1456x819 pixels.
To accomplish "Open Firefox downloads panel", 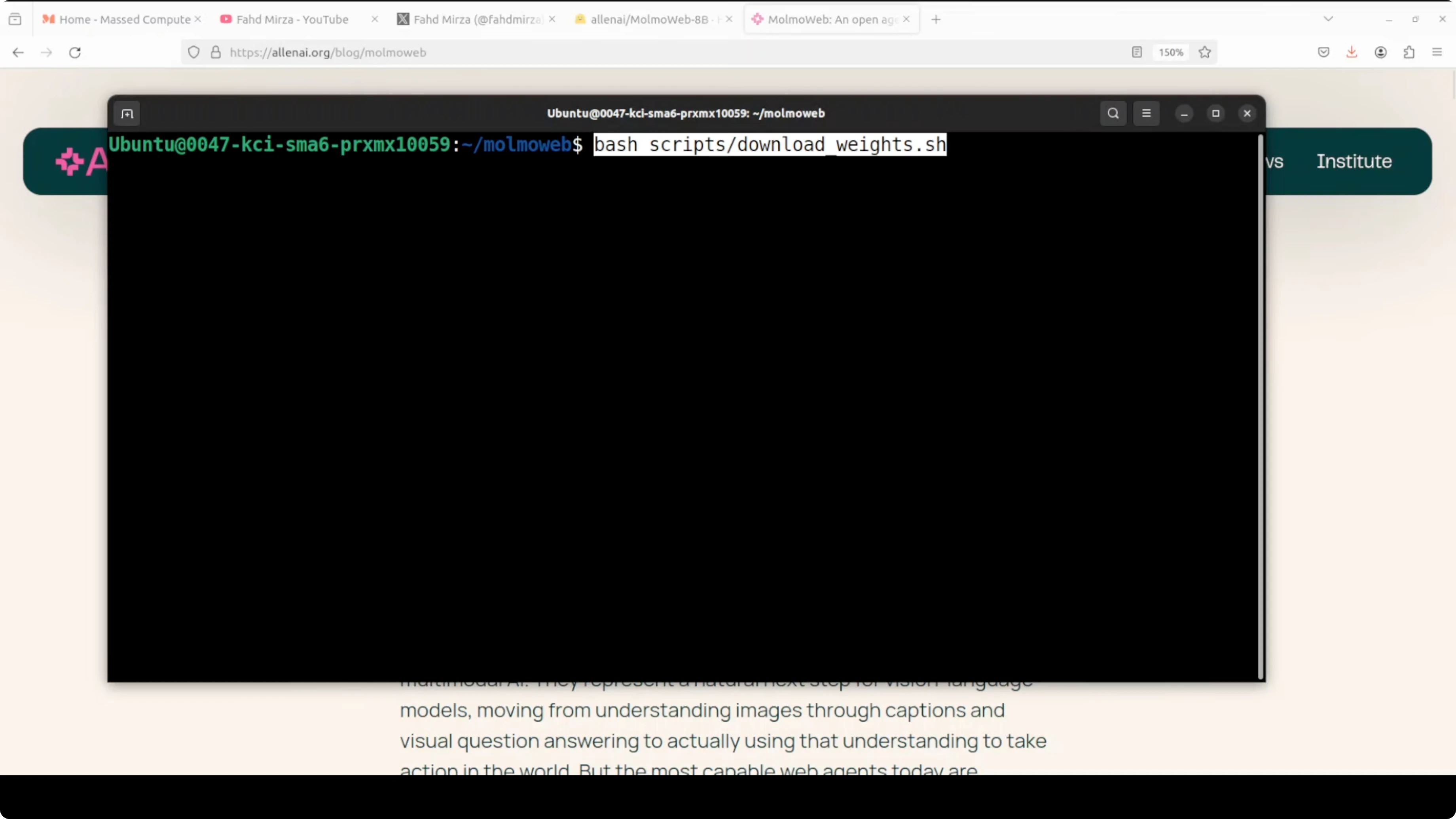I will point(1352,53).
